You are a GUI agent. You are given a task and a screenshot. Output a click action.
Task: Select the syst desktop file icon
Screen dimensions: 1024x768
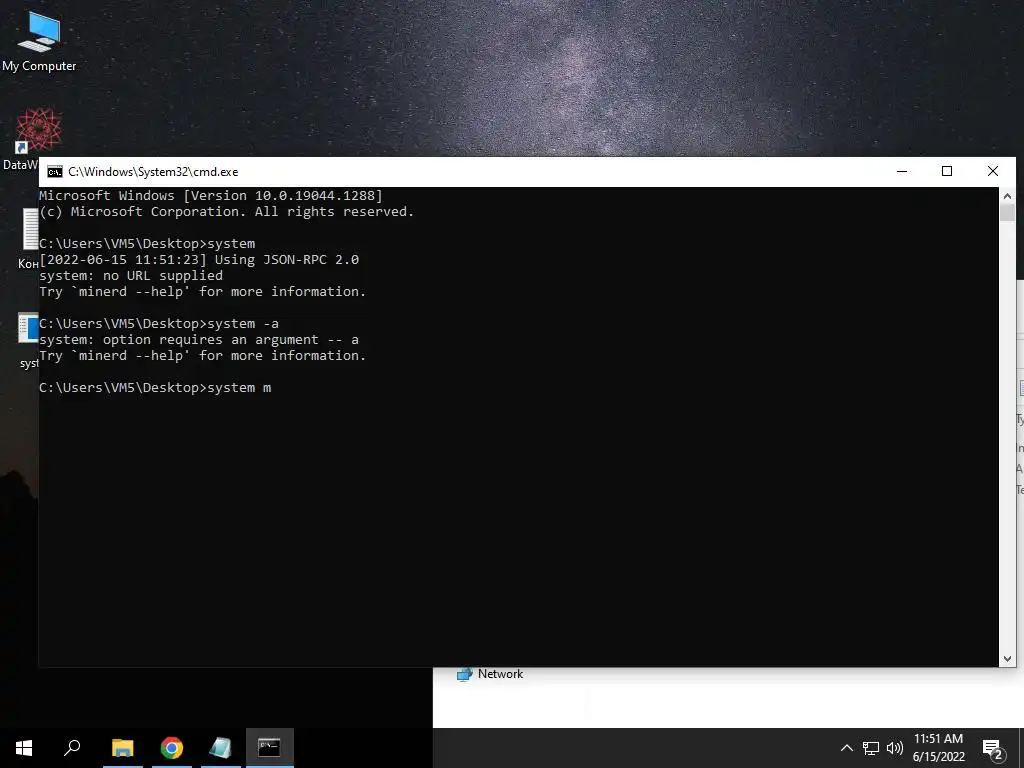[29, 340]
